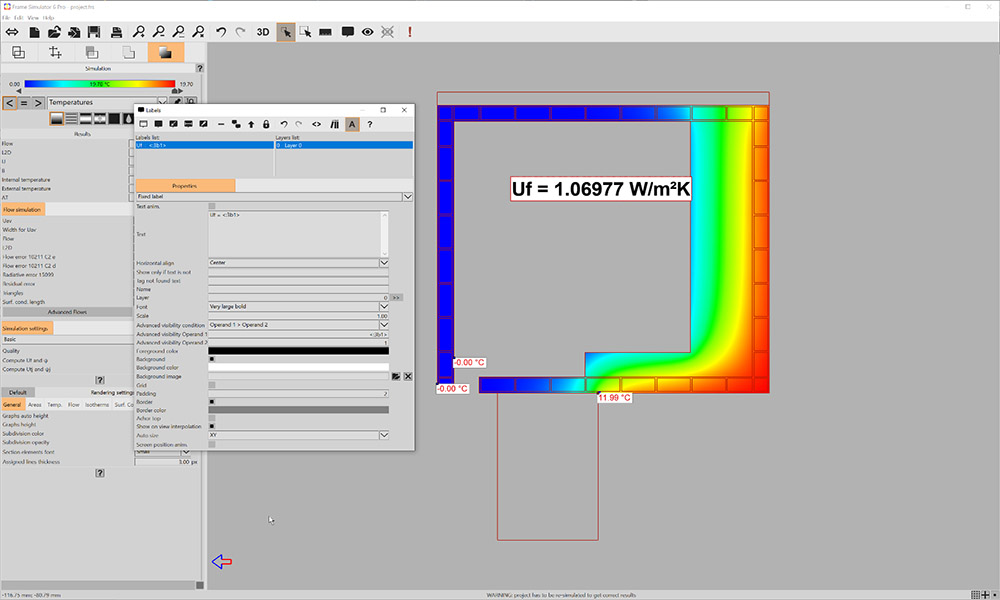The width and height of the screenshot is (1000, 600).
Task: Click the black Foreground color swatch
Action: click(x=298, y=351)
